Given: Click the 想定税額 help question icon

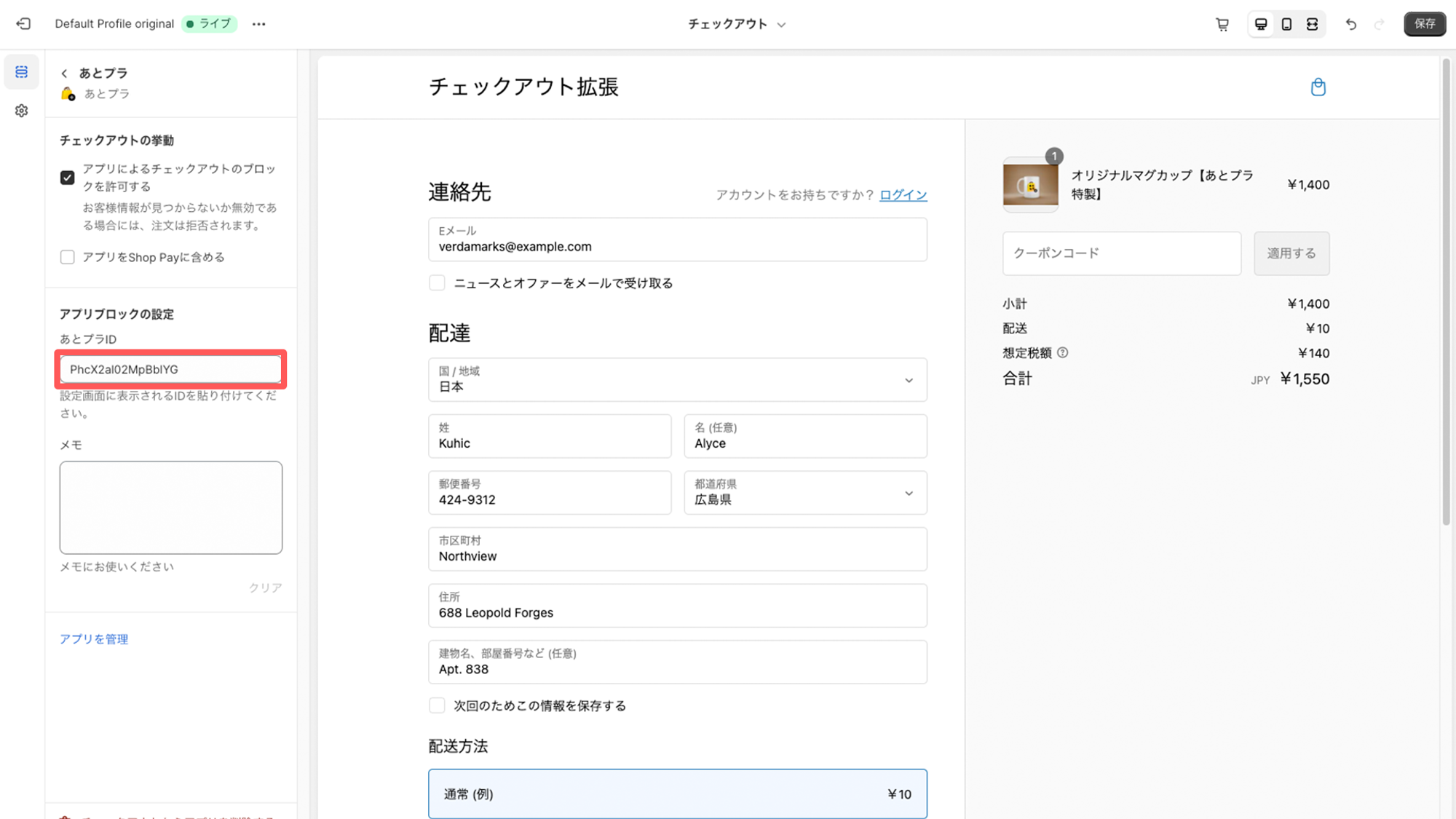Looking at the screenshot, I should 1063,353.
